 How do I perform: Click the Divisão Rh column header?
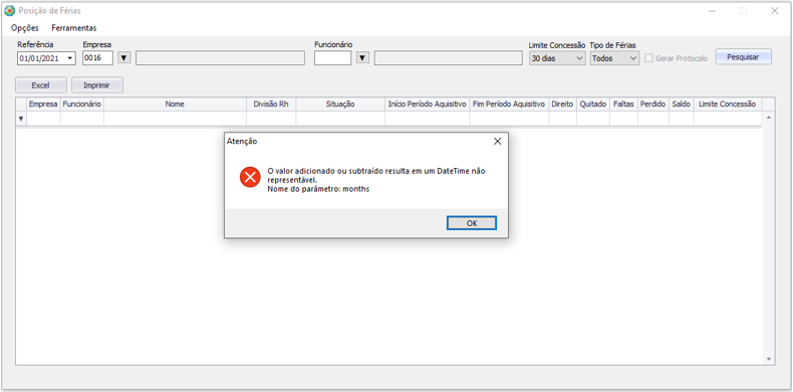(271, 104)
